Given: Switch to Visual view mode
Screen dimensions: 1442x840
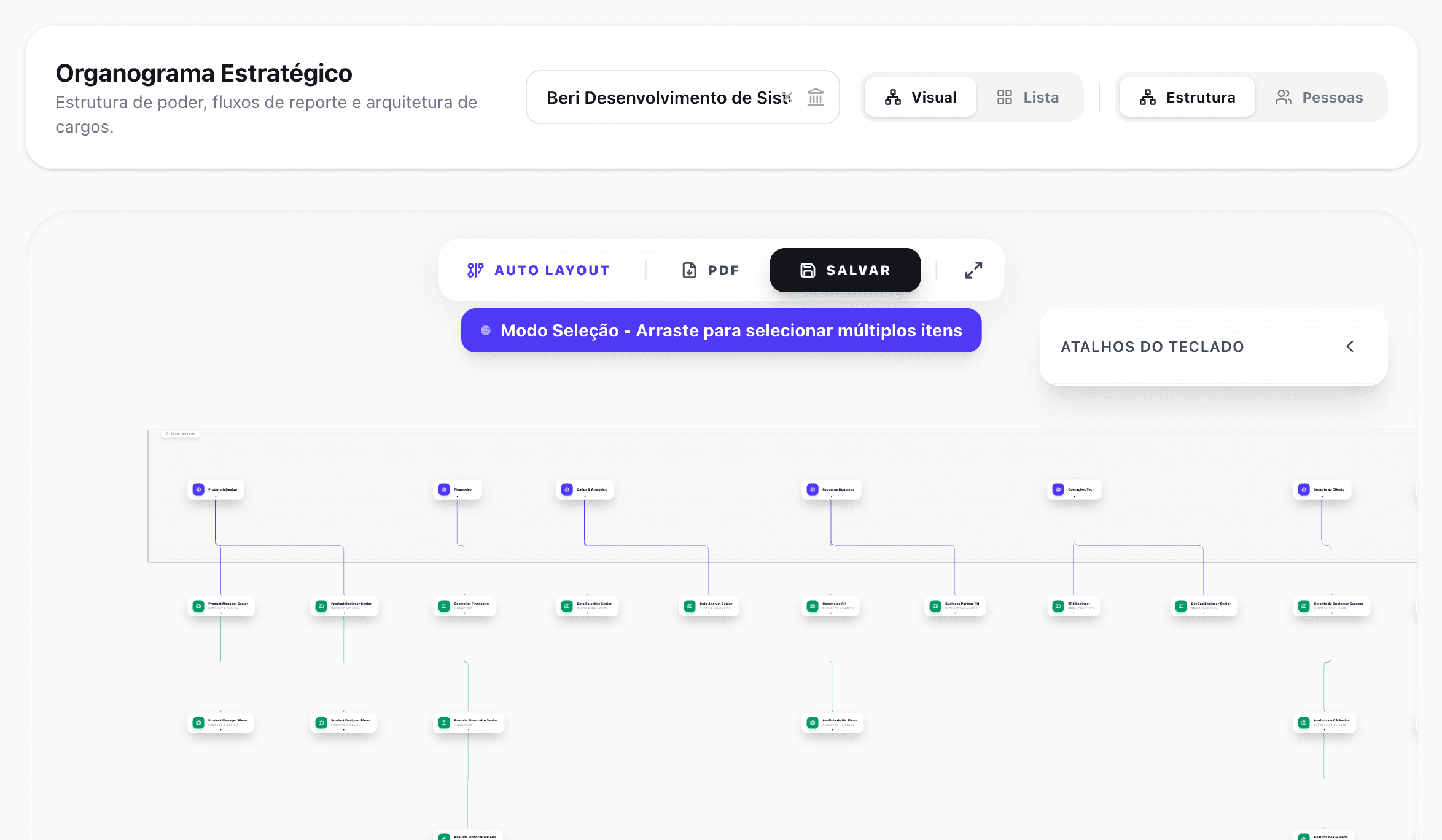Looking at the screenshot, I should pos(920,97).
